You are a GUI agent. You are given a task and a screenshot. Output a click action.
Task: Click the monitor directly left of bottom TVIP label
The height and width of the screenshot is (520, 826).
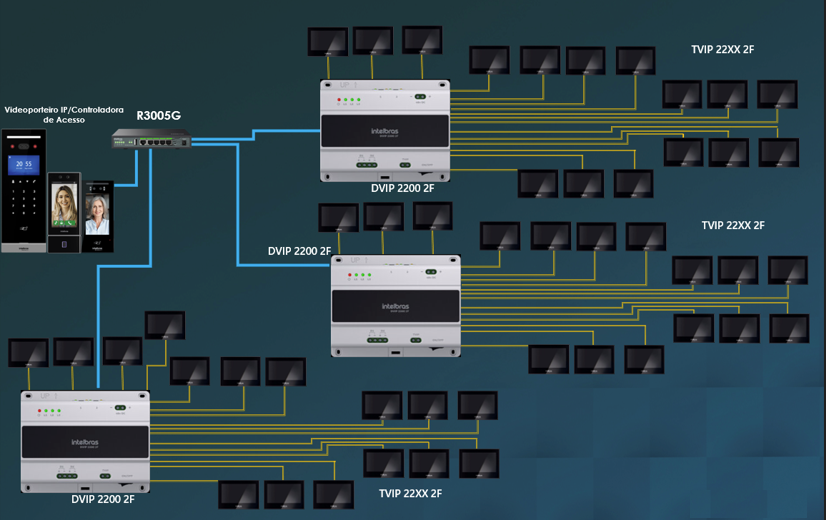[x=333, y=495]
